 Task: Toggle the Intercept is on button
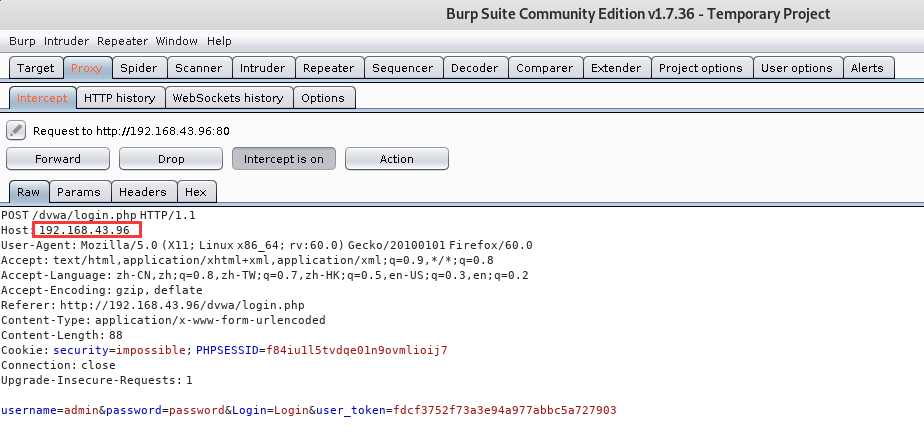[x=283, y=159]
